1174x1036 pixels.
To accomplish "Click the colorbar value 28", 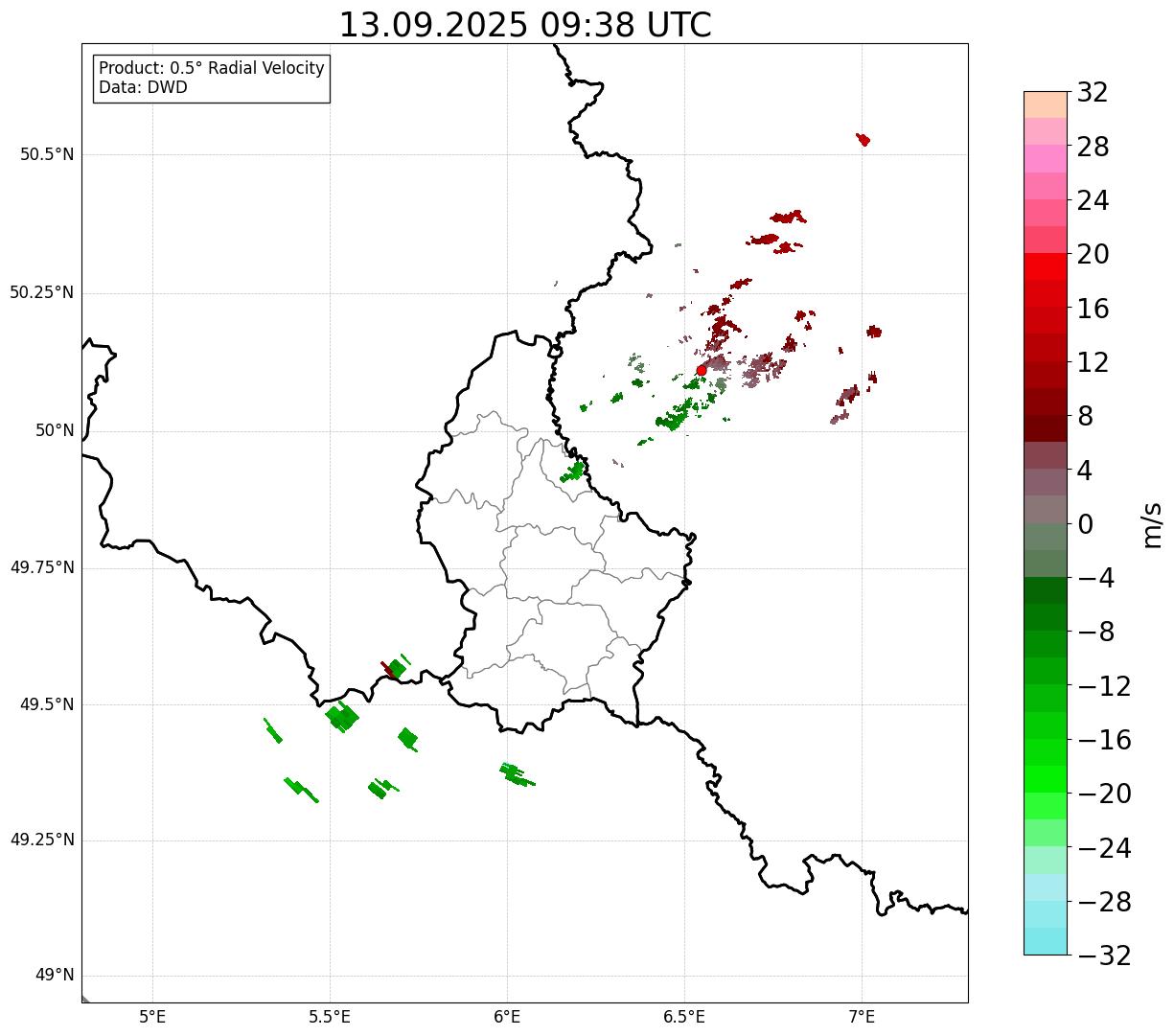I will 1093,147.
